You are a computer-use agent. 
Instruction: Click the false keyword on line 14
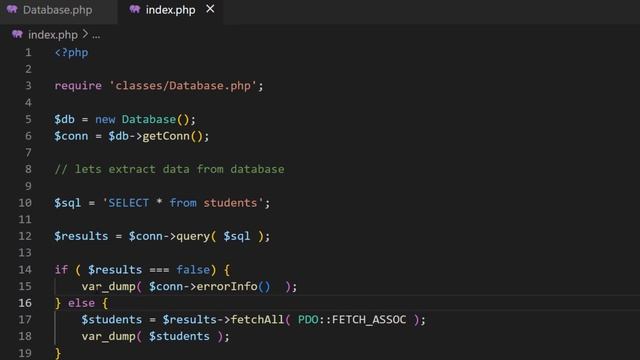[x=193, y=269]
